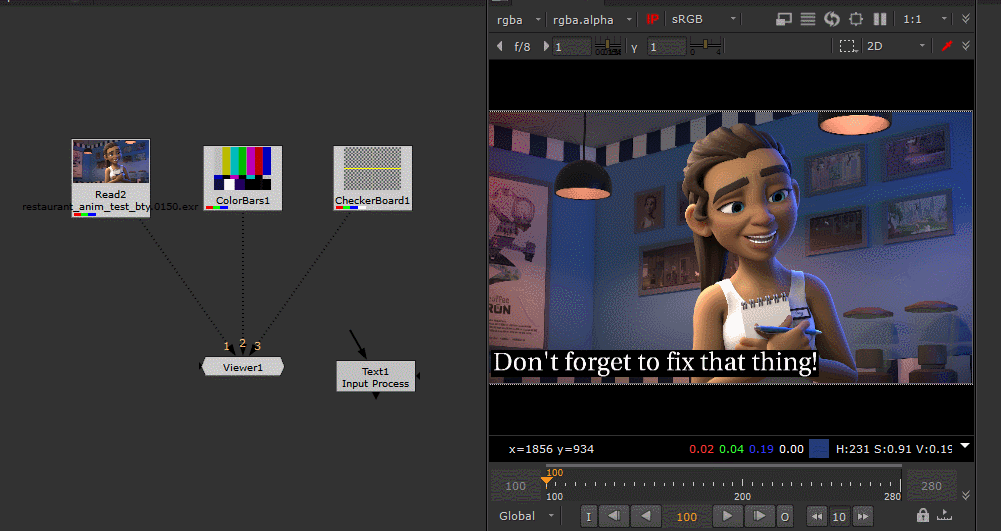
Task: Expand the second viewer toolbar chevron
Action: [966, 46]
